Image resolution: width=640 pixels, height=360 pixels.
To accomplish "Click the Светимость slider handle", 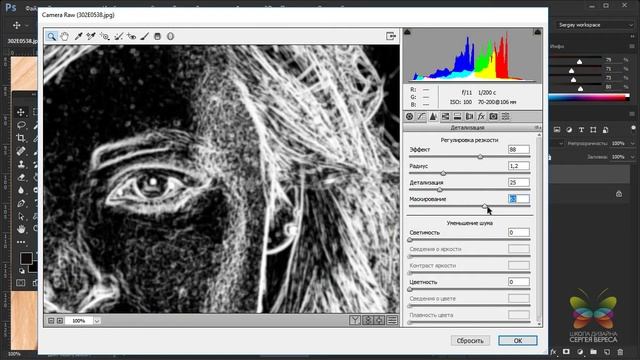I will point(410,240).
